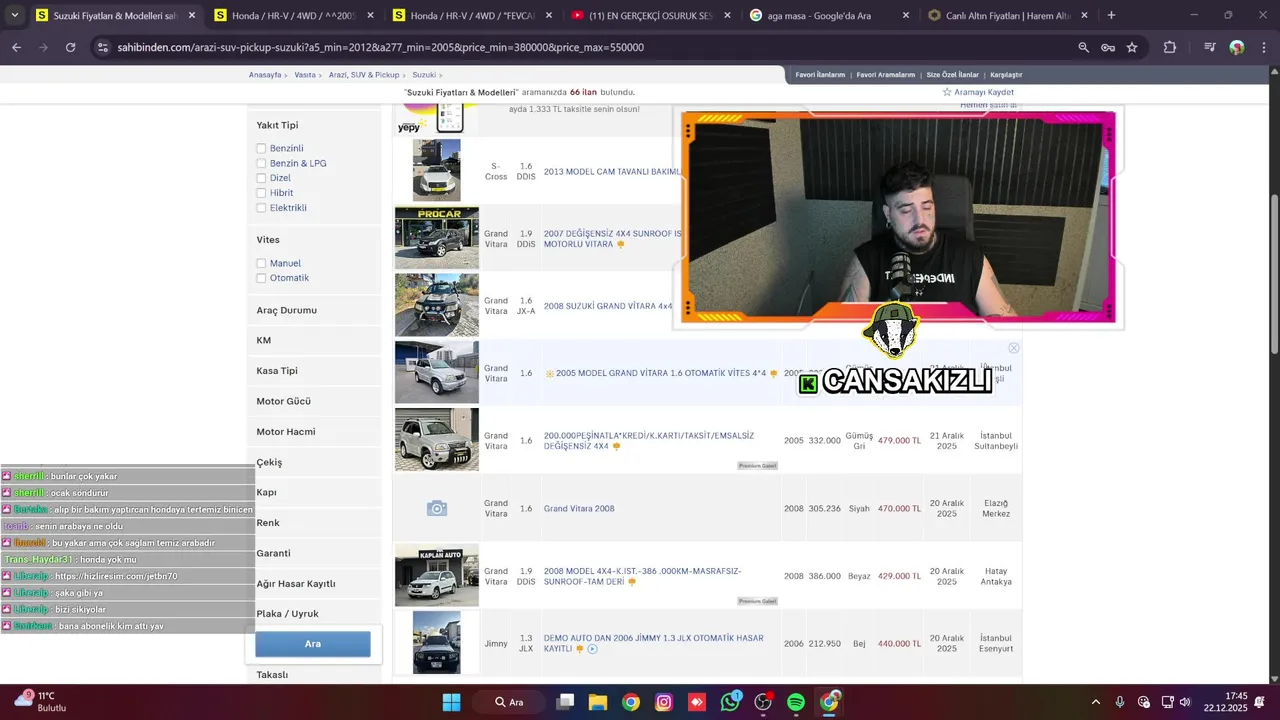Open PROCAR Grand Vitara thumbnail
Viewport: 1280px width, 720px height.
click(437, 238)
